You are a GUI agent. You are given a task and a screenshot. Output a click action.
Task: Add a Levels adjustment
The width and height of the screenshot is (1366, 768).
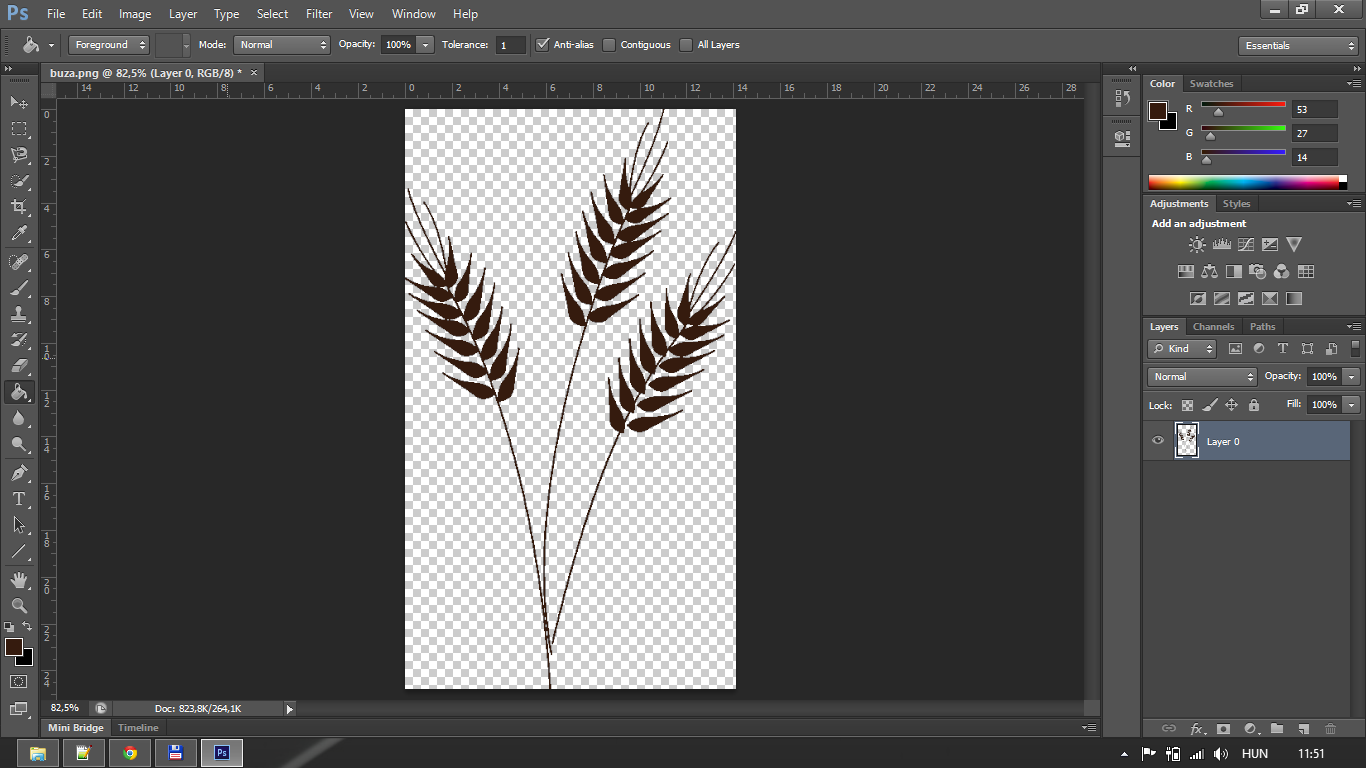[x=1221, y=244]
